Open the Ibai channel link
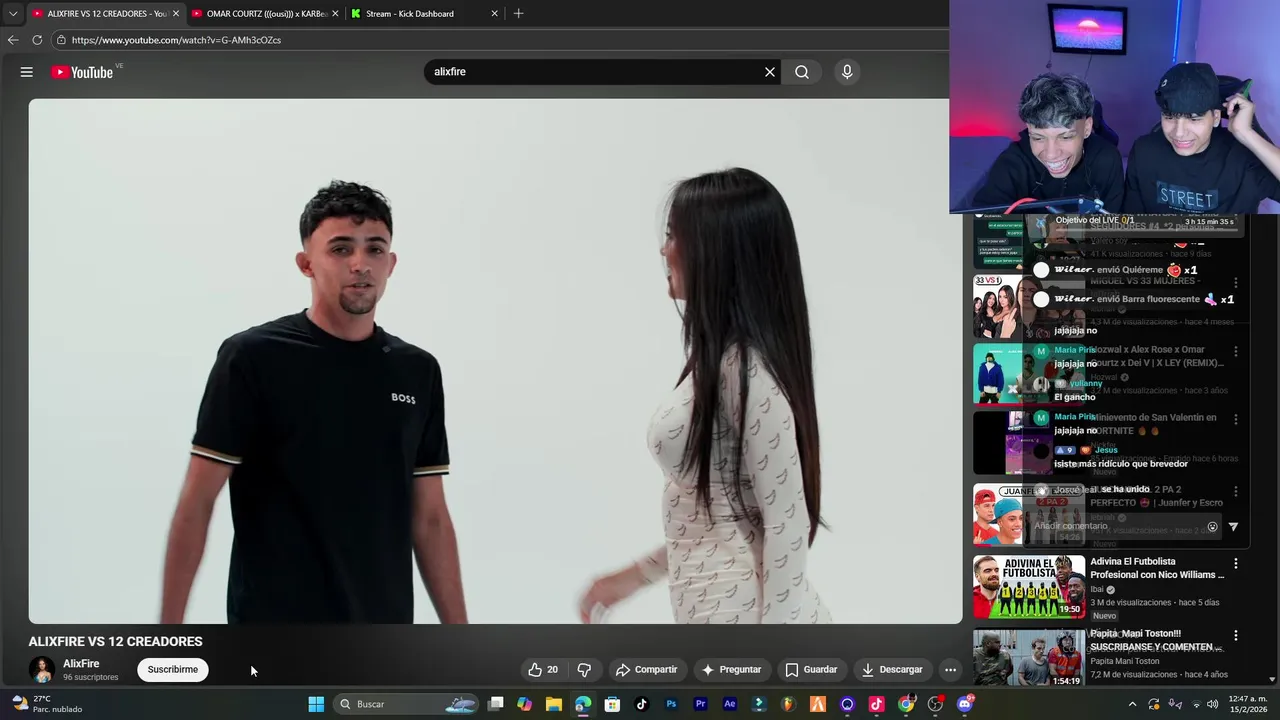The image size is (1280, 720). [1097, 590]
